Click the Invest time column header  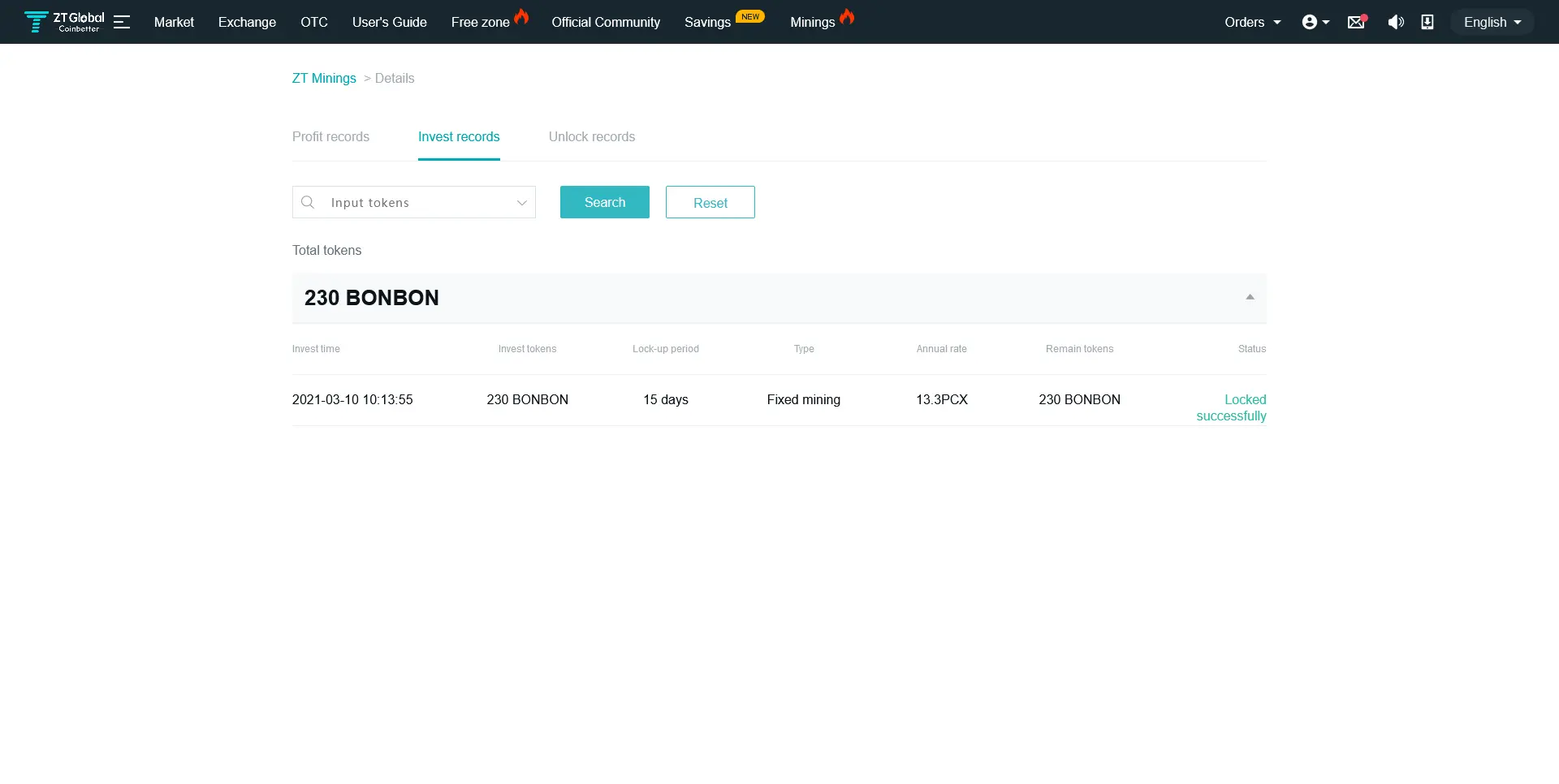click(x=316, y=349)
